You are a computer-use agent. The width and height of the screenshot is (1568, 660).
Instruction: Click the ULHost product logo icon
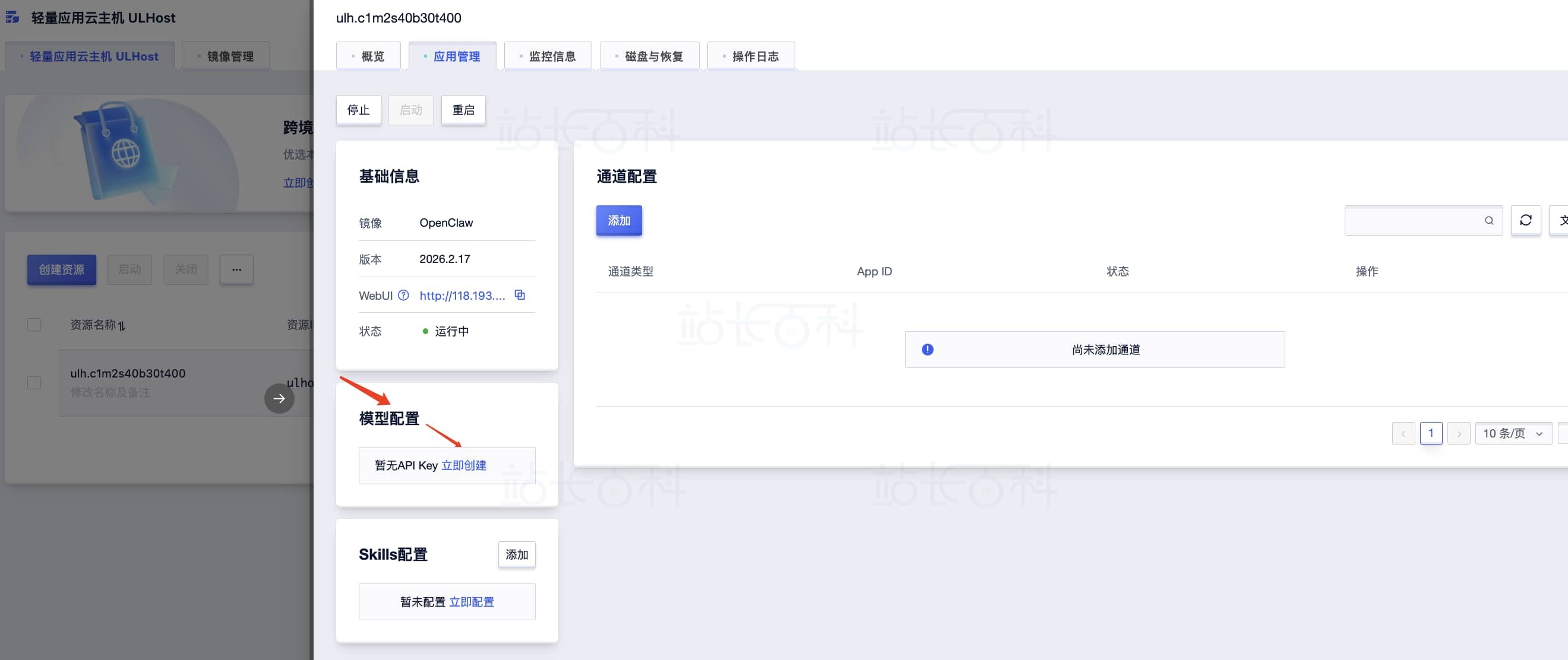[13, 17]
